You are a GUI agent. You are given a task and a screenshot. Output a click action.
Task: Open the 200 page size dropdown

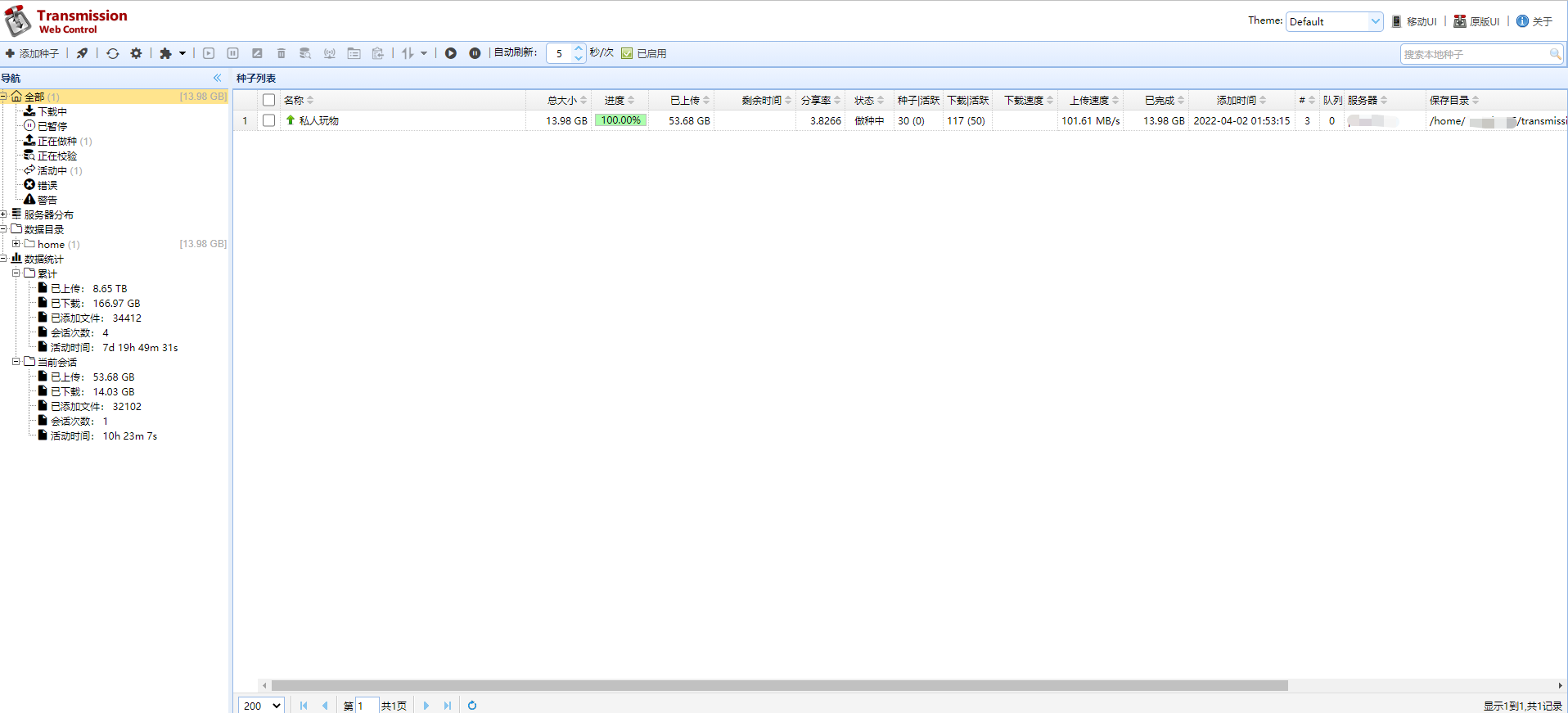click(x=261, y=706)
